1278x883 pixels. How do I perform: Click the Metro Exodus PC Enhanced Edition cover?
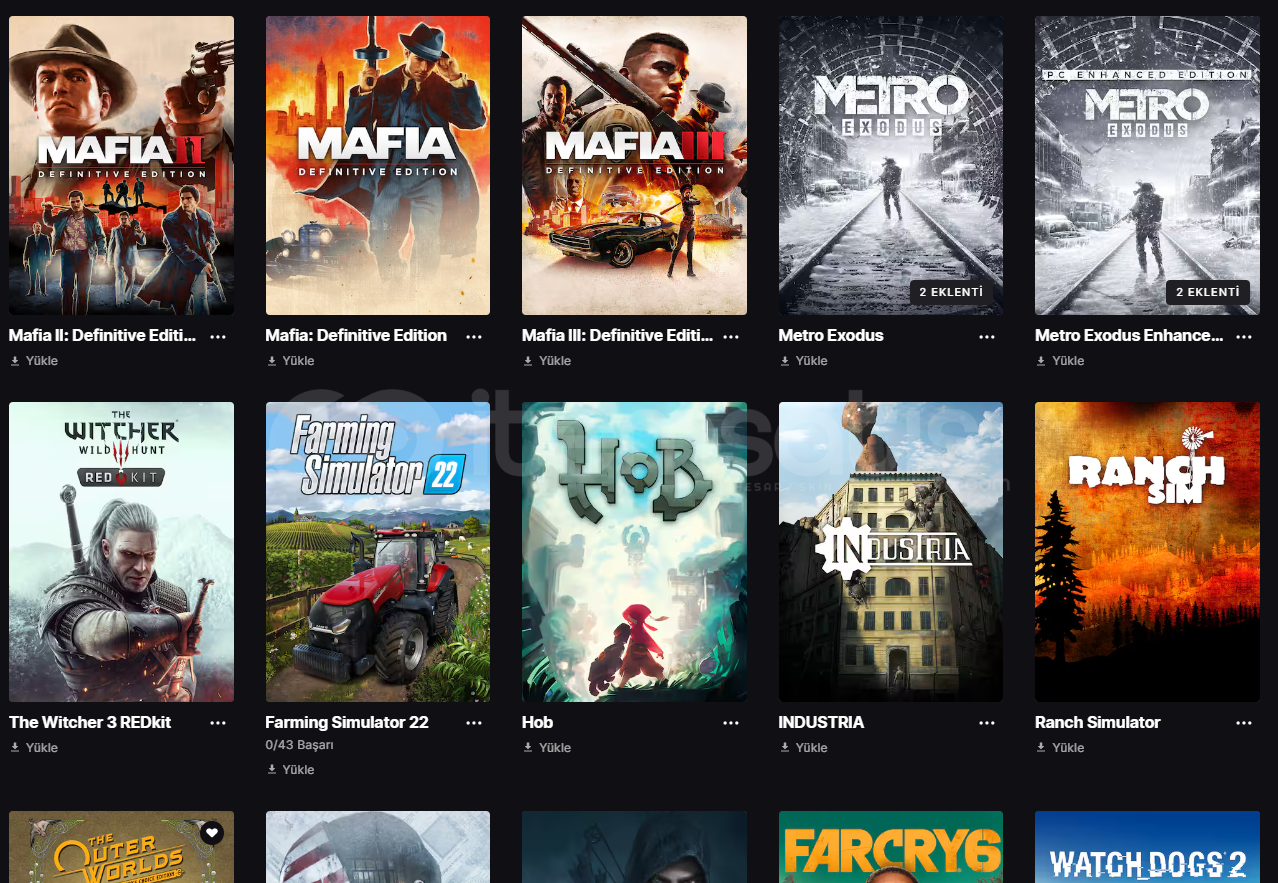pos(1147,165)
